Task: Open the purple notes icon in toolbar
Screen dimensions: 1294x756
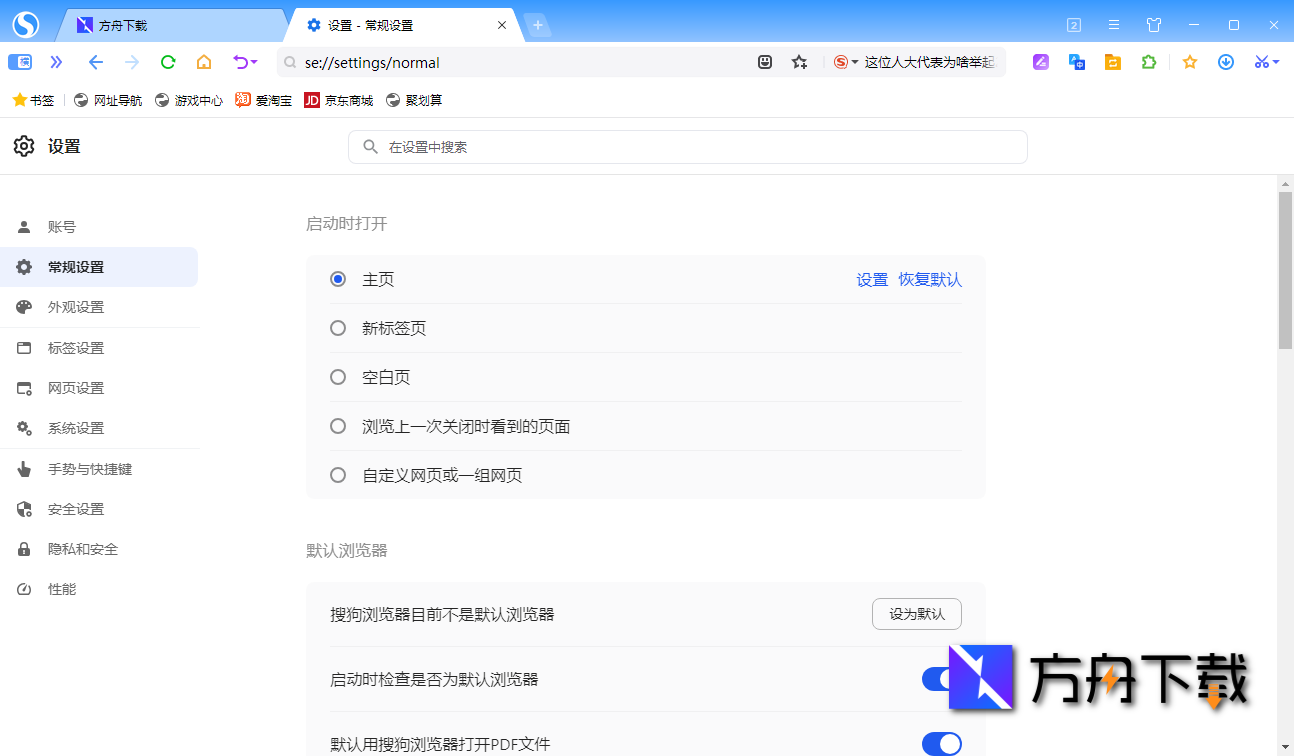Action: pos(1040,62)
